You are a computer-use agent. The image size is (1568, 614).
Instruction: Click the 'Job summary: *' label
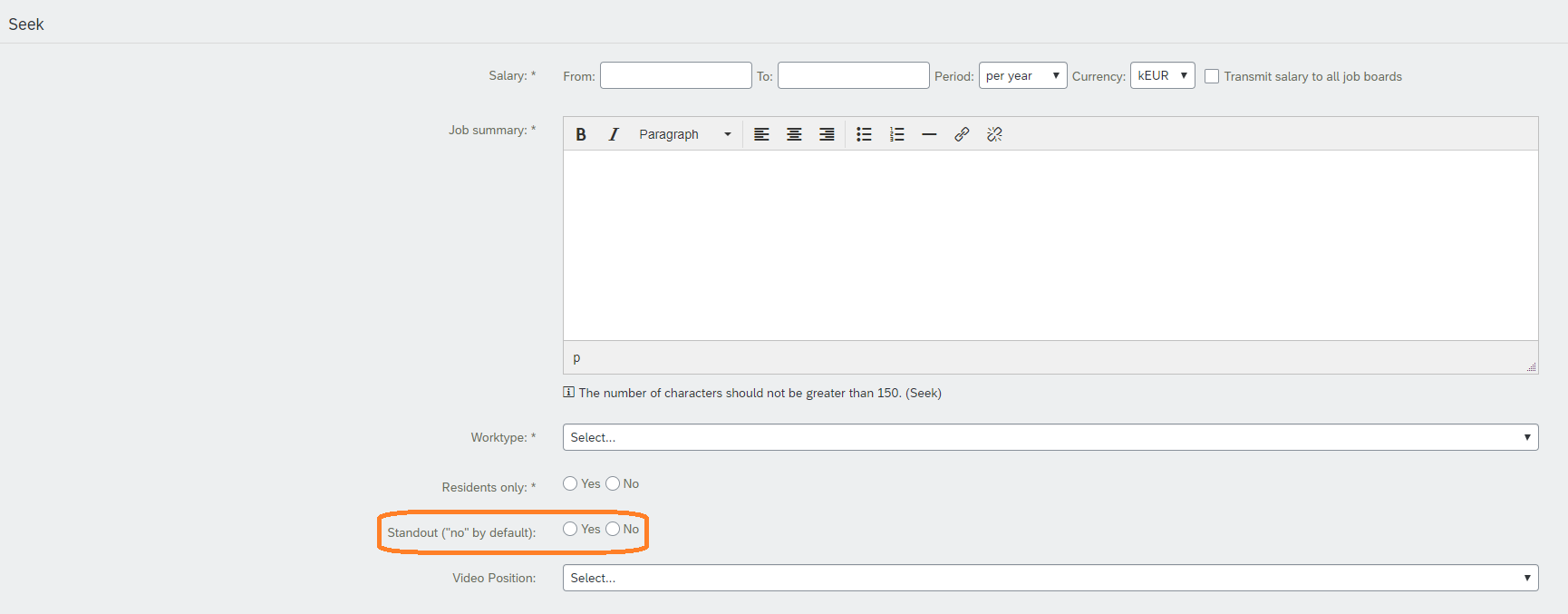coord(492,130)
